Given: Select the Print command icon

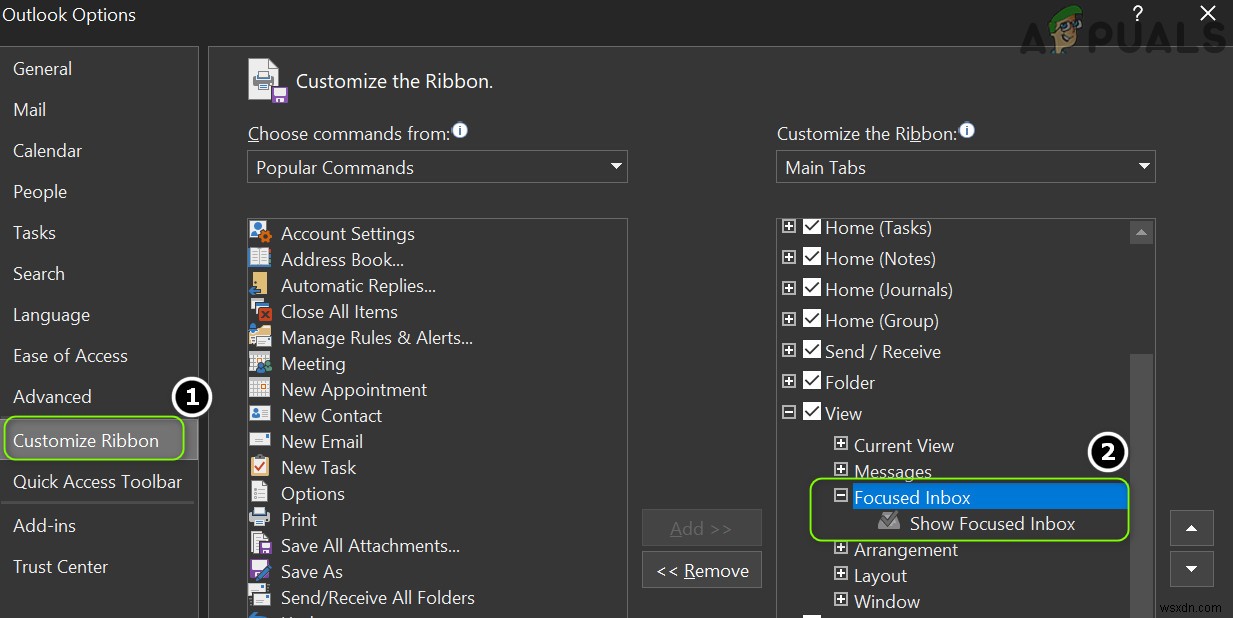Looking at the screenshot, I should tap(261, 519).
